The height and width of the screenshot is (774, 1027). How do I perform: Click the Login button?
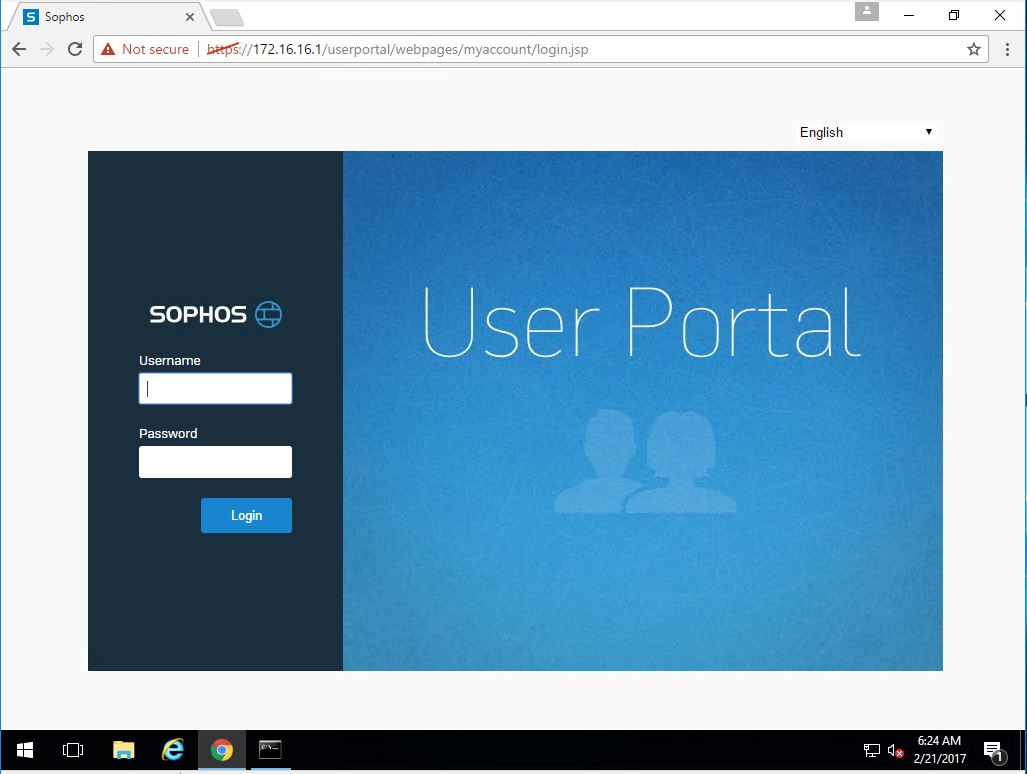(x=246, y=515)
